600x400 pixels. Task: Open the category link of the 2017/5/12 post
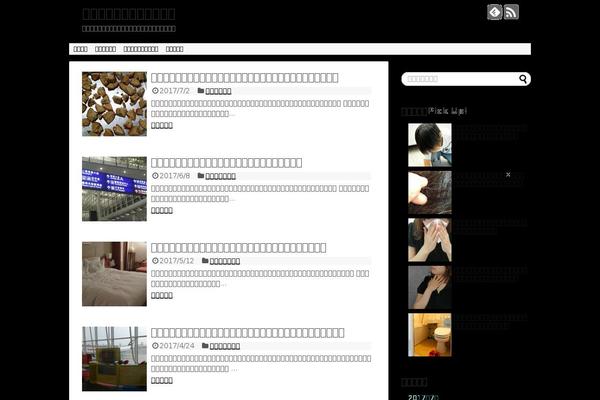coord(225,261)
